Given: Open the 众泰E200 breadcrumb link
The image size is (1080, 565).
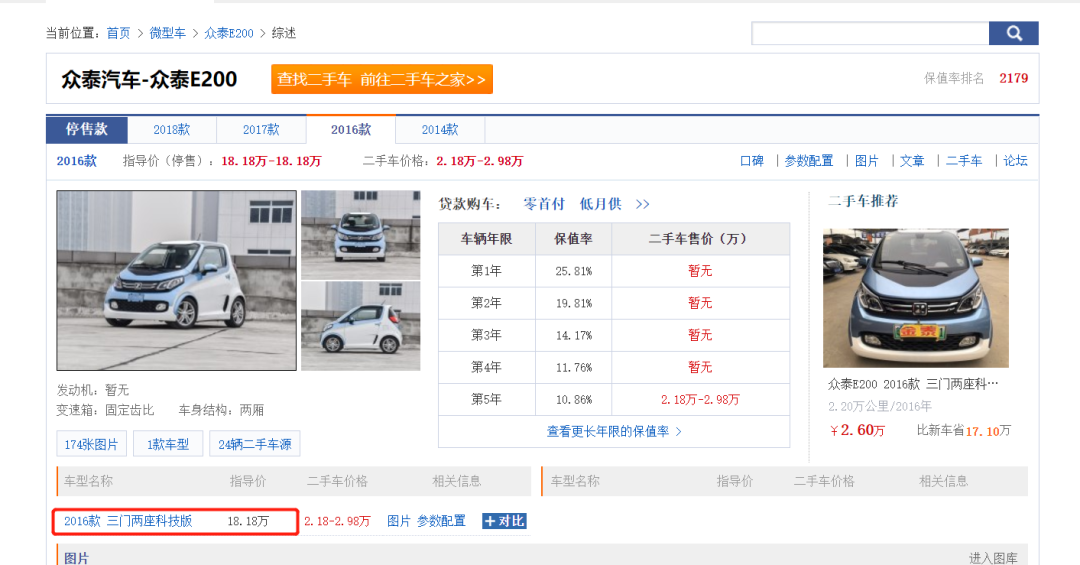Looking at the screenshot, I should click(x=229, y=33).
